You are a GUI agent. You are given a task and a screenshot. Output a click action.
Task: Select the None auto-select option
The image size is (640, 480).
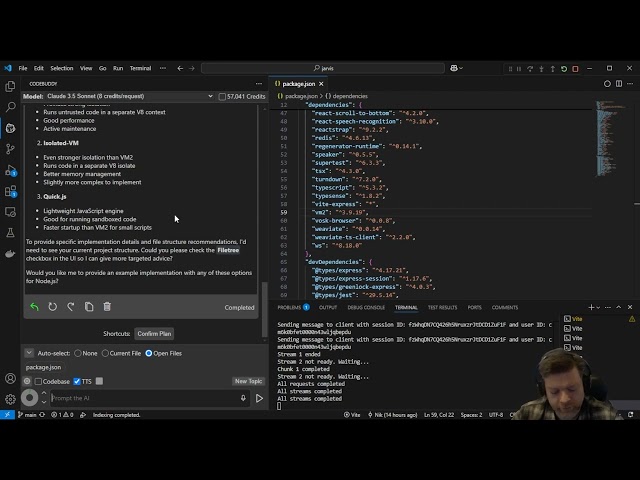78,353
